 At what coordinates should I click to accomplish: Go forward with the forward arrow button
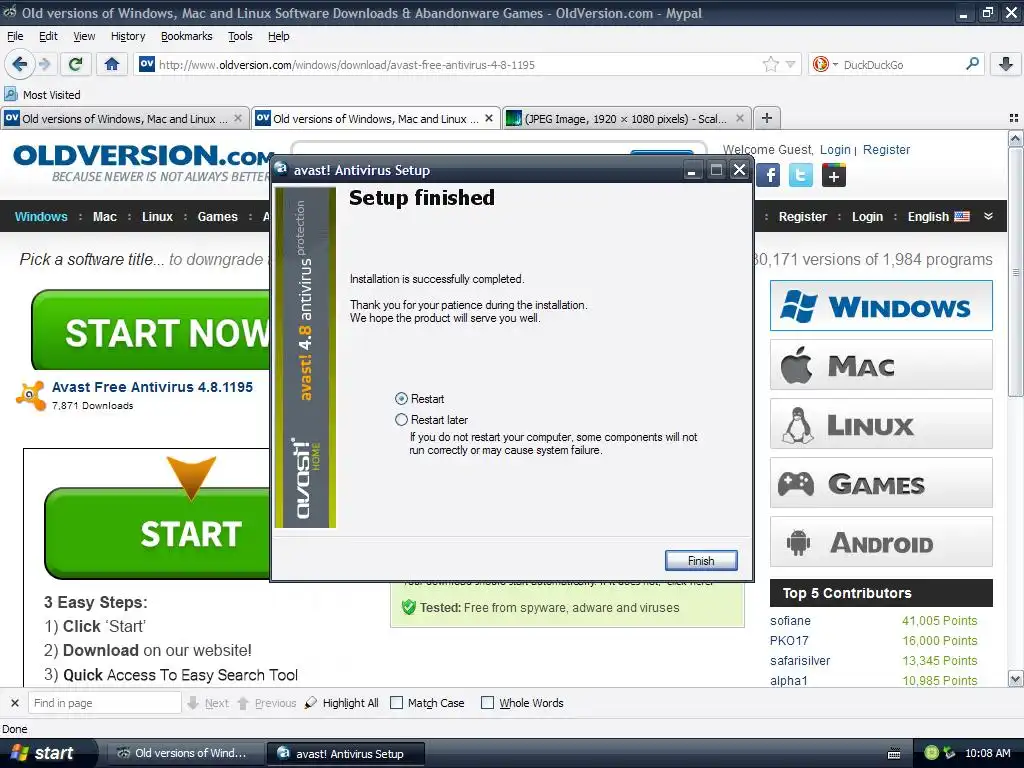coord(44,64)
